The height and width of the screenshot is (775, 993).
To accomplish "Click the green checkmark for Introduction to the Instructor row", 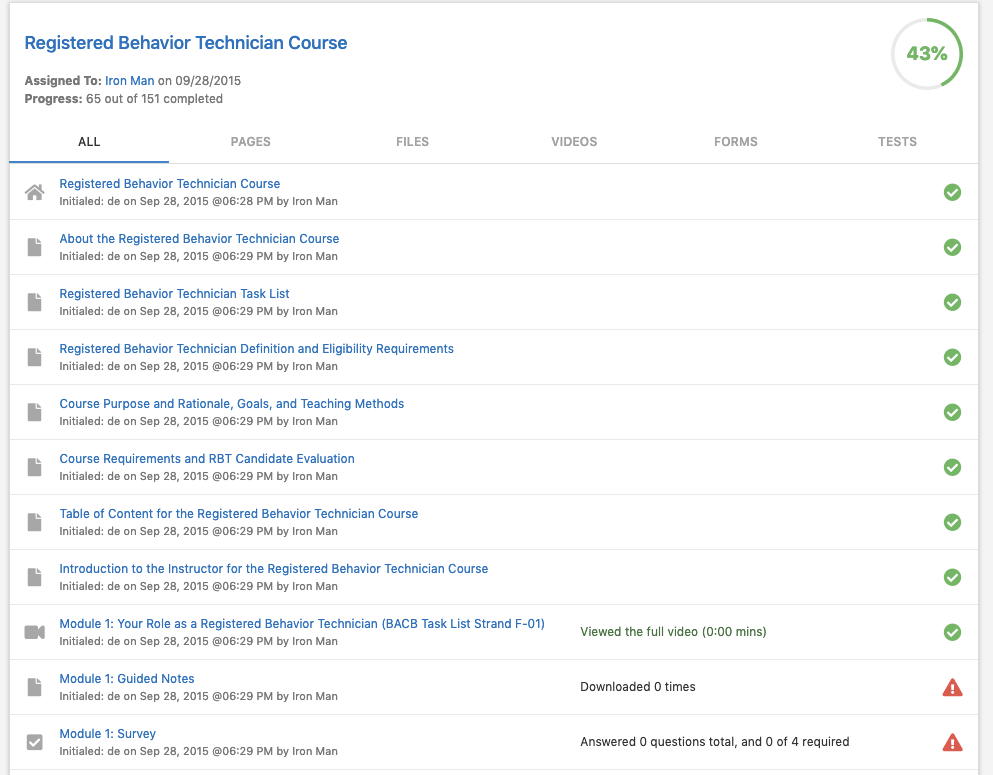I will point(952,577).
